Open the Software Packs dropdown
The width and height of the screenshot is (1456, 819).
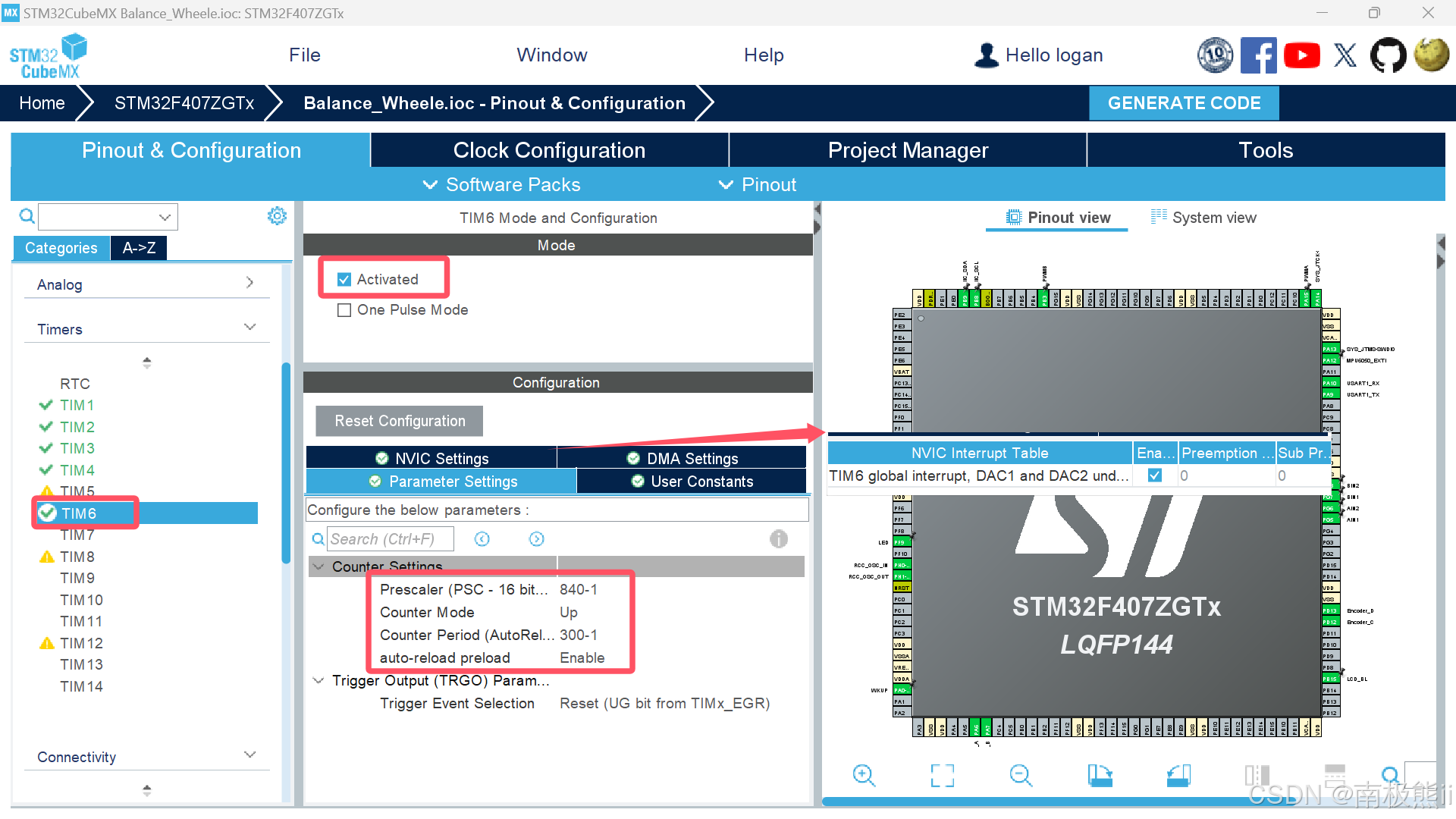coord(501,184)
